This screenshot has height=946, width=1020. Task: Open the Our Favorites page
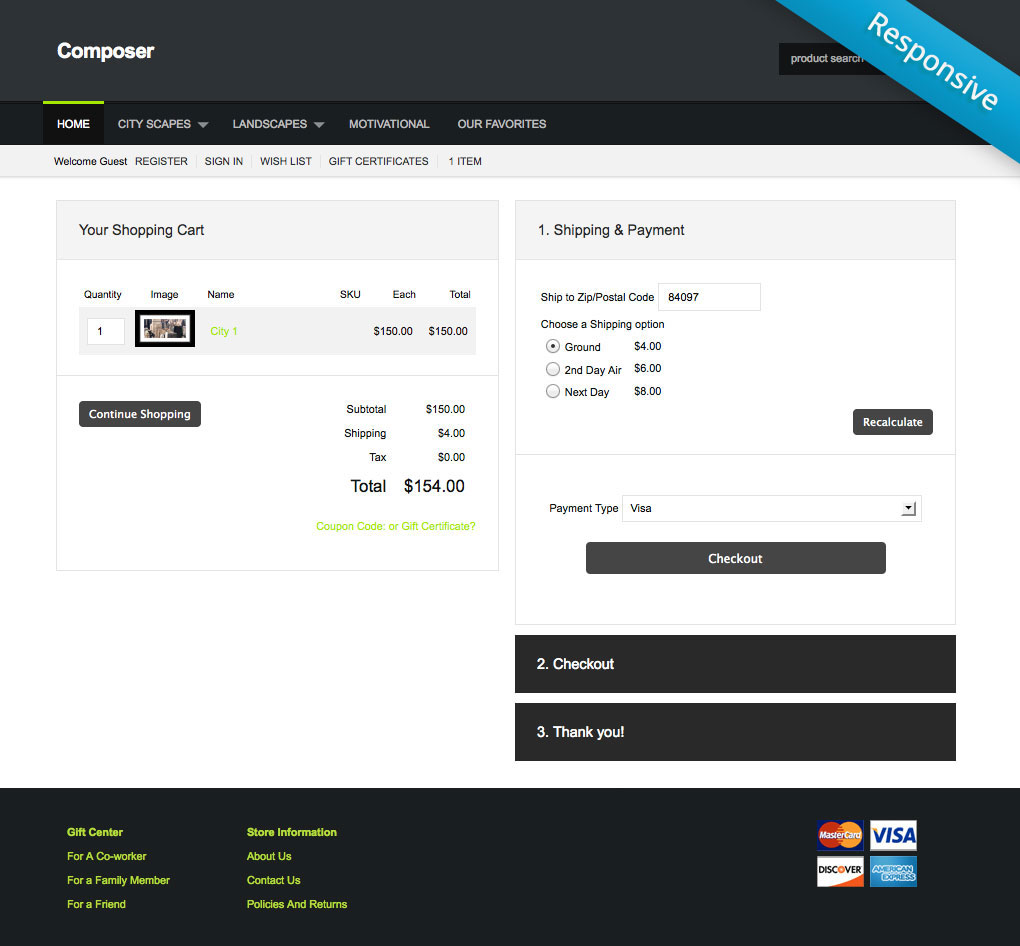(x=502, y=124)
